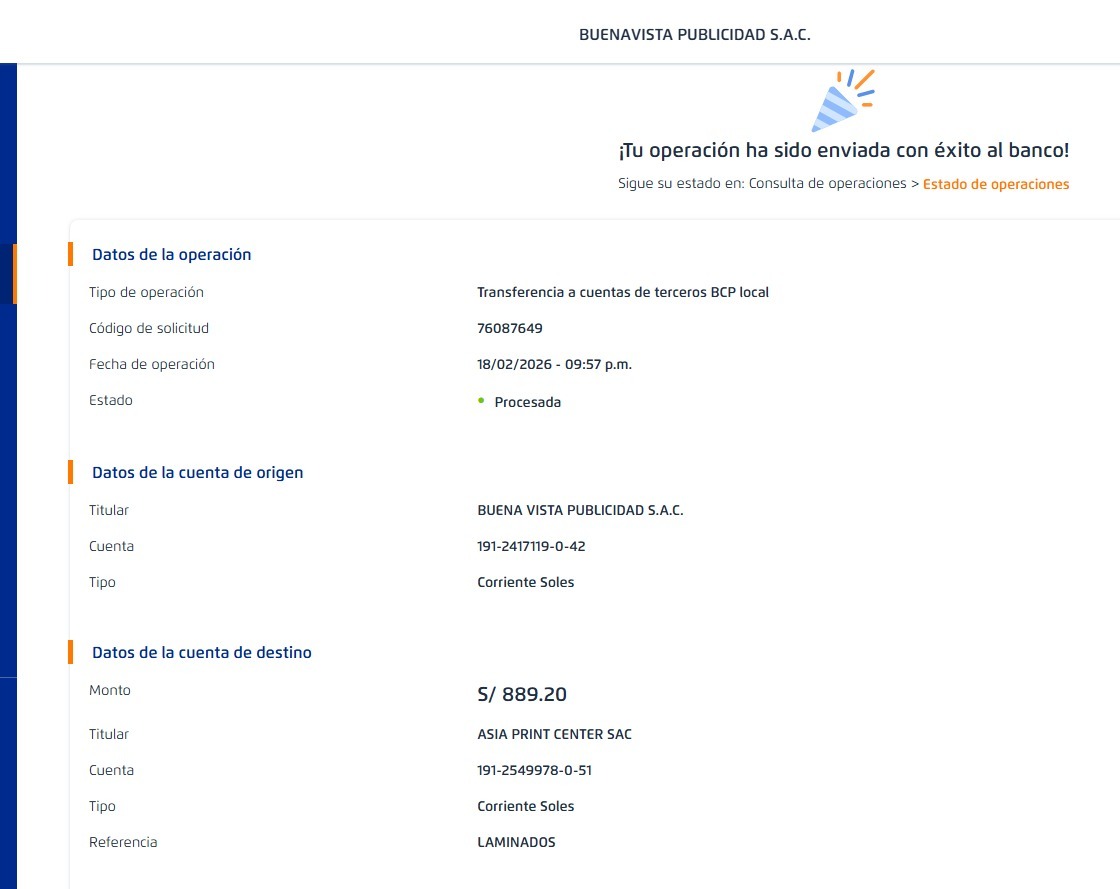
Task: Click the Datos de la cuenta de origen heading
Action: pos(197,472)
